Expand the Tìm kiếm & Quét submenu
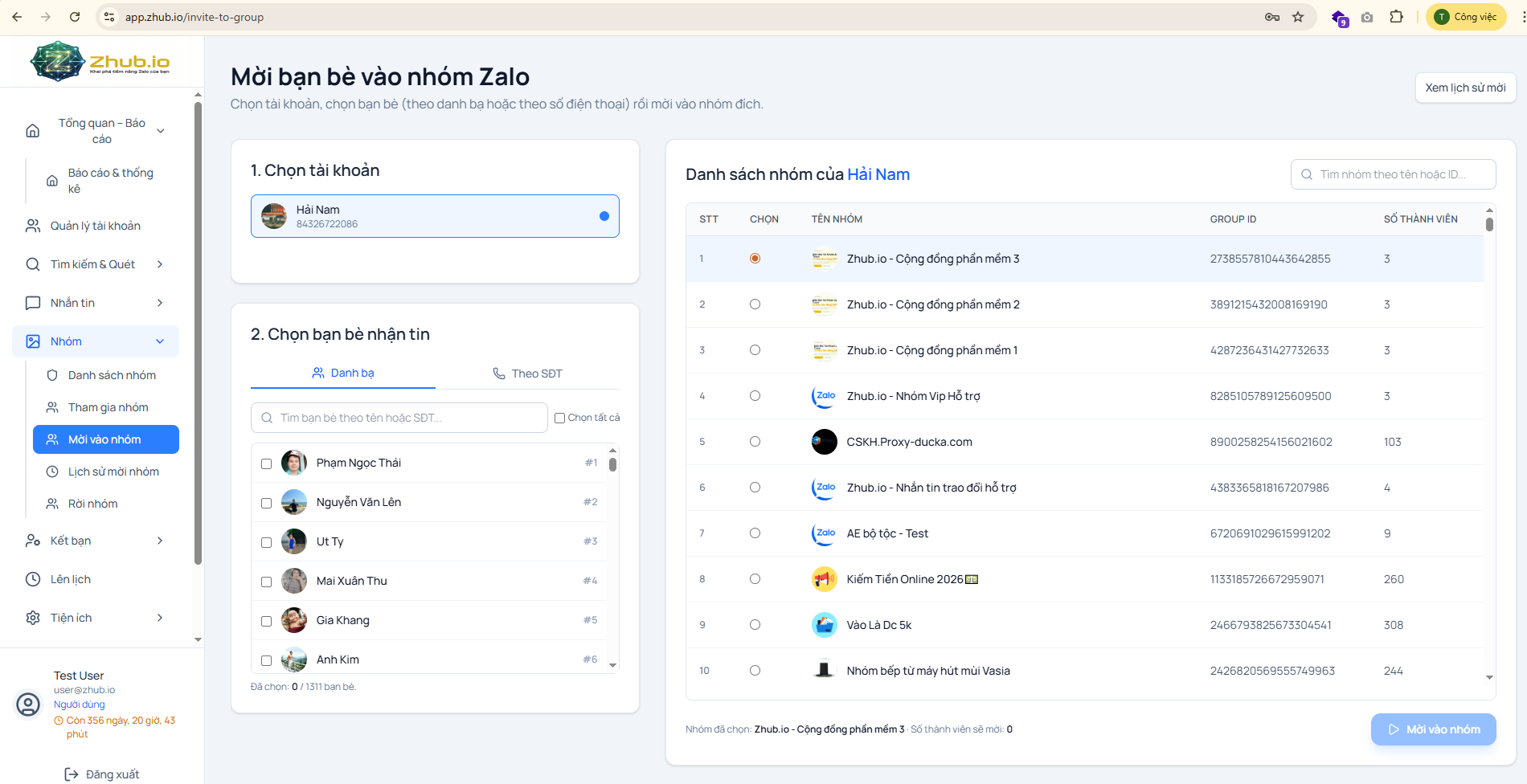Screen dimensions: 1527x784 160,264
